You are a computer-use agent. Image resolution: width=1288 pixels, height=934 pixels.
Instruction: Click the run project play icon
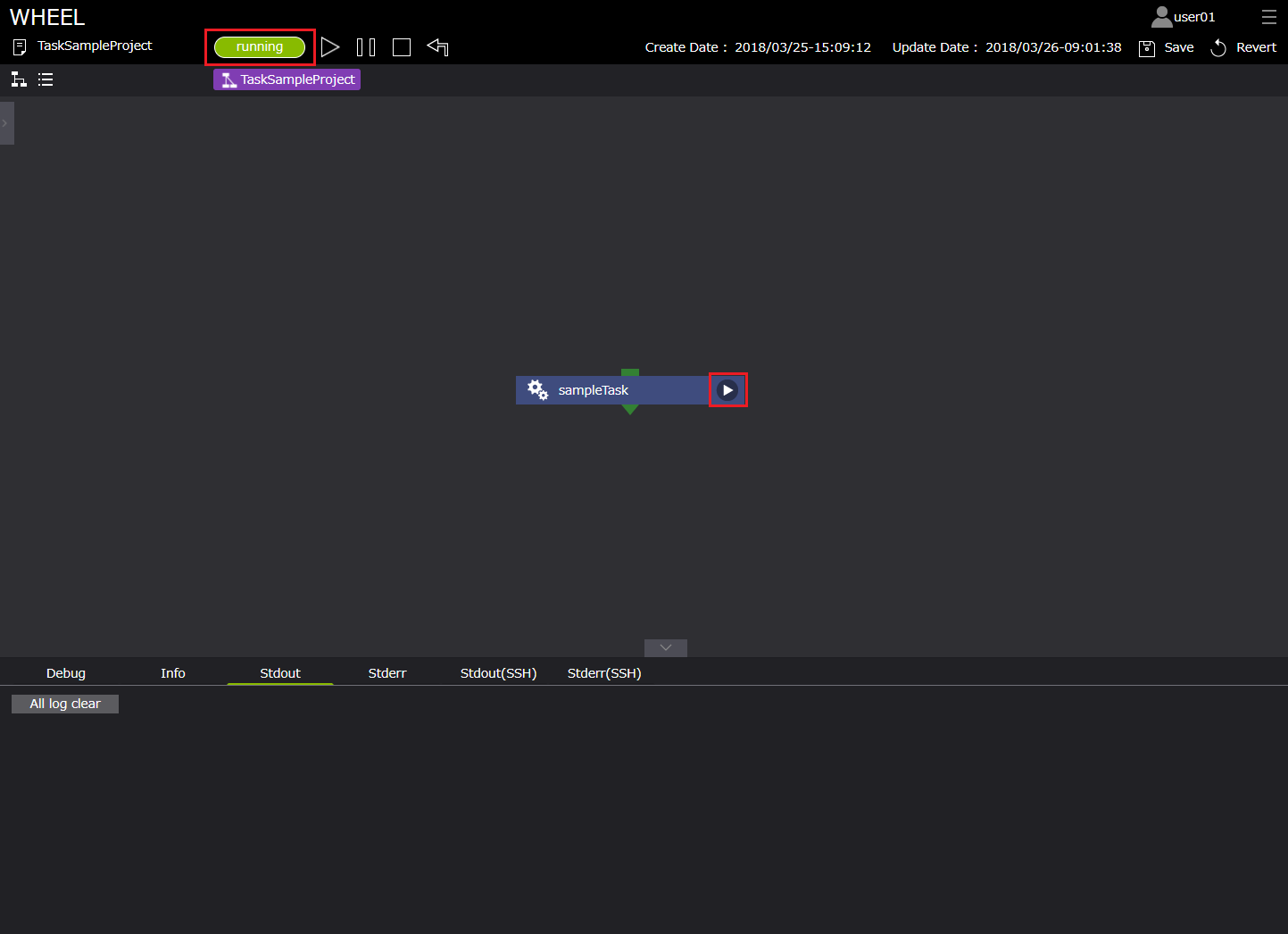pos(330,47)
